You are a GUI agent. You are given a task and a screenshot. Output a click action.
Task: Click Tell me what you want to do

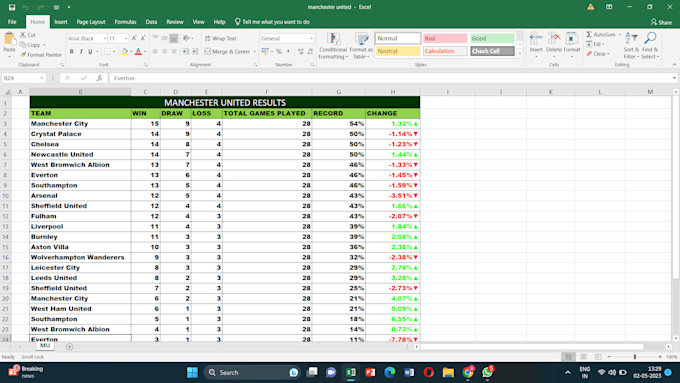(x=272, y=22)
